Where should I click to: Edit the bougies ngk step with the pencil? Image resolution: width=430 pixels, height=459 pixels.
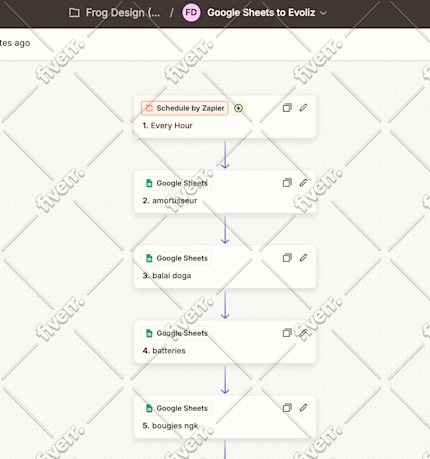point(303,408)
